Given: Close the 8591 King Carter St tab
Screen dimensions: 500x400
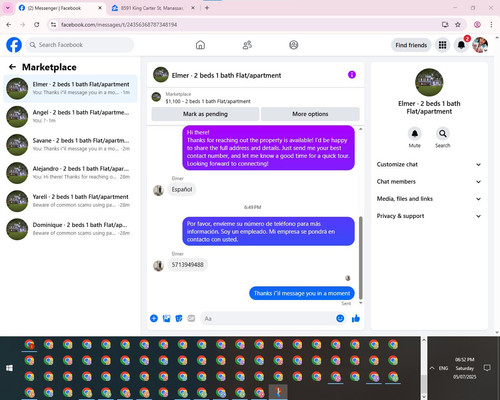Looking at the screenshot, I should 193,8.
